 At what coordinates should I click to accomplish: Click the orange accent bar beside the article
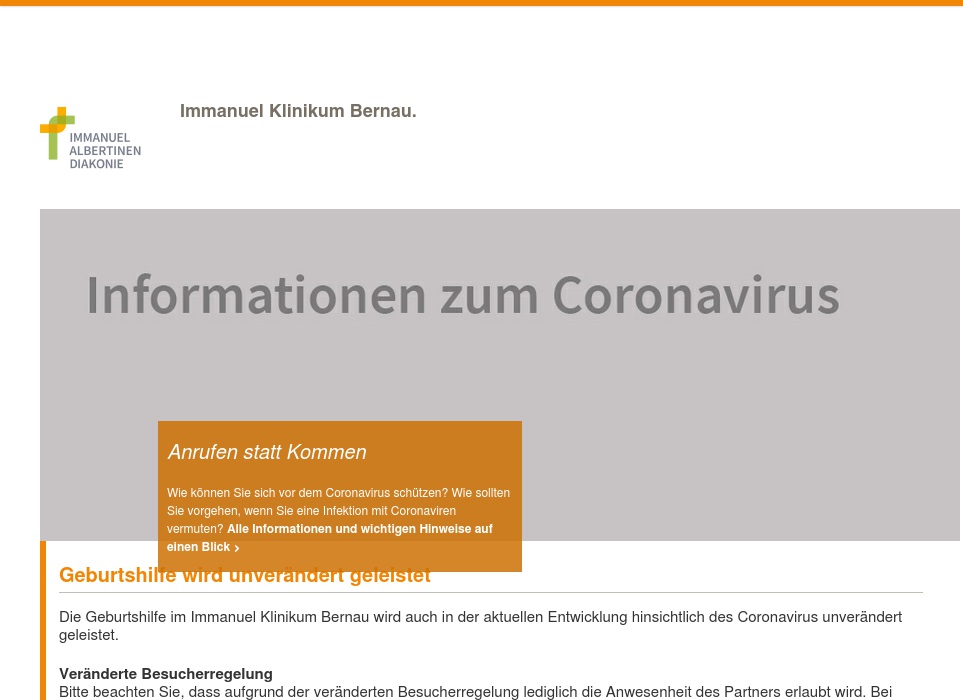[43, 620]
